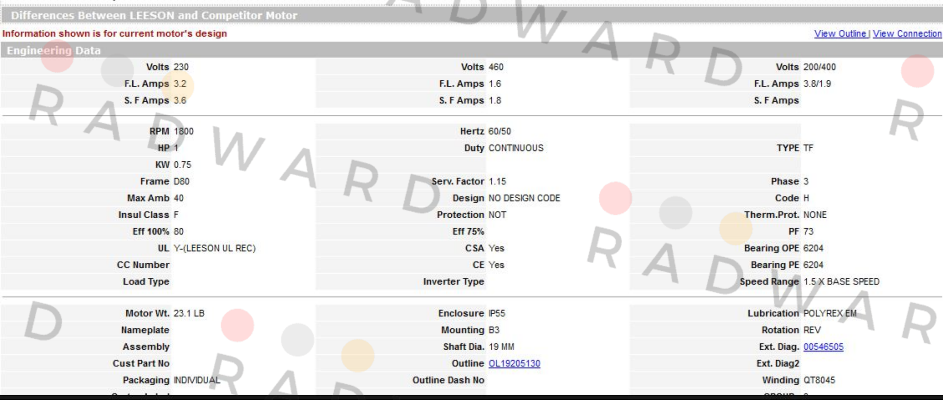This screenshot has height=400, width=943.
Task: Click the Load Type label
Action: (146, 282)
